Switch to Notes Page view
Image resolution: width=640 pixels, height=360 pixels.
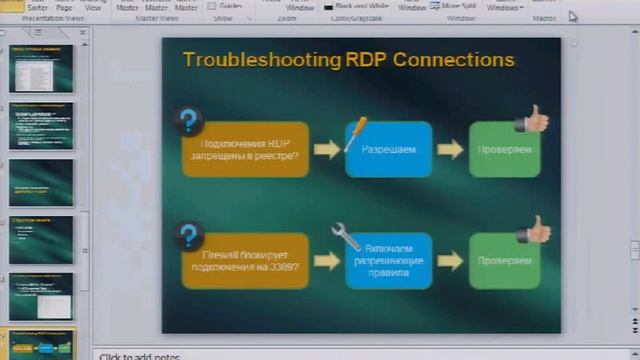(x=64, y=6)
